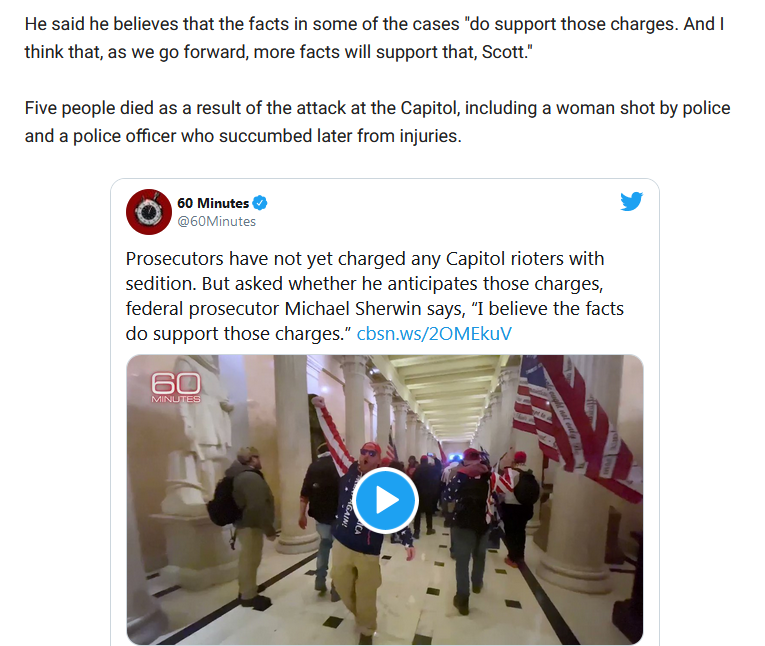Click the 60 Minutes watermark in the video

point(176,387)
